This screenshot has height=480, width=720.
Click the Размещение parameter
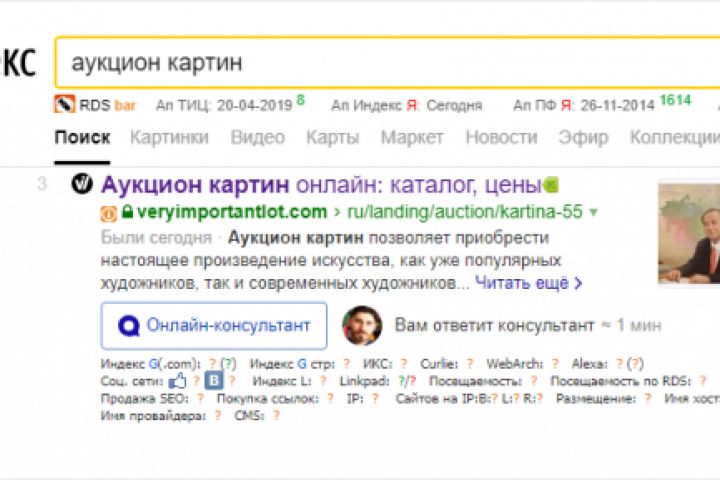603,398
